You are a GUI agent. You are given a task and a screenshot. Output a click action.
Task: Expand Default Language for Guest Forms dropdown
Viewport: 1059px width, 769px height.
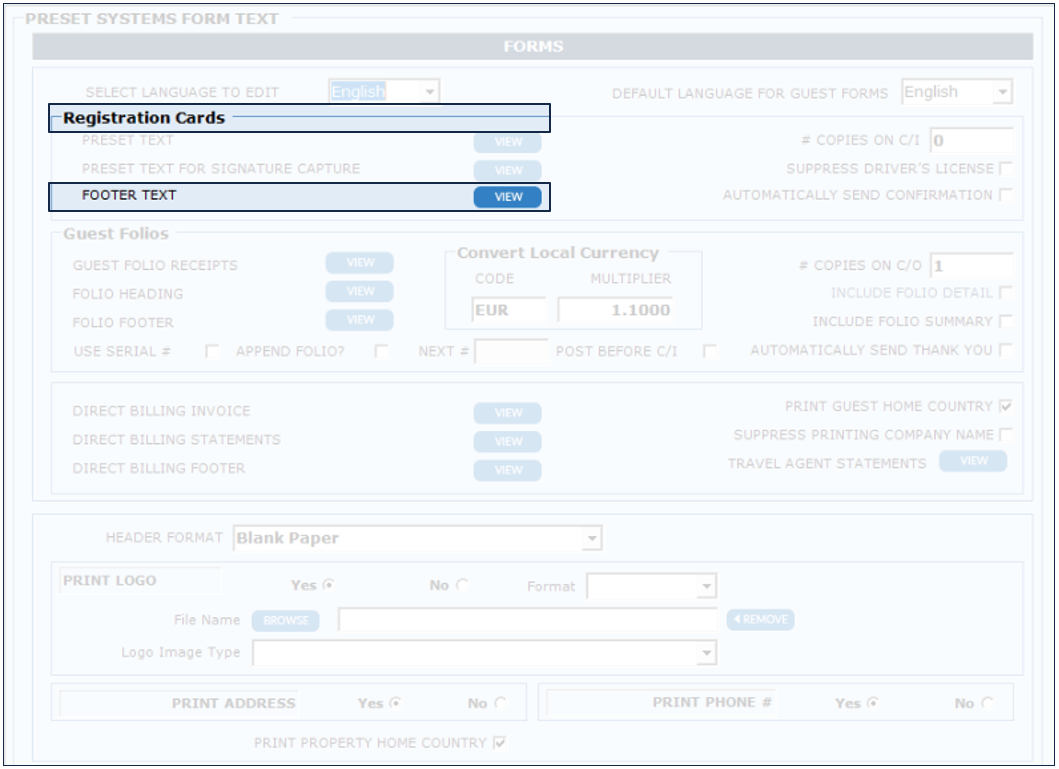click(957, 93)
